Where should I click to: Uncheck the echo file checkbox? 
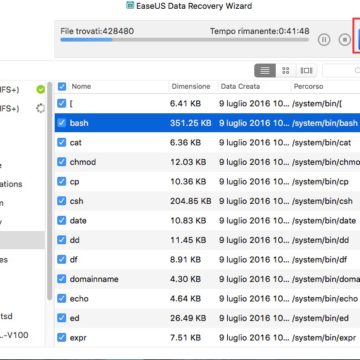(x=62, y=298)
